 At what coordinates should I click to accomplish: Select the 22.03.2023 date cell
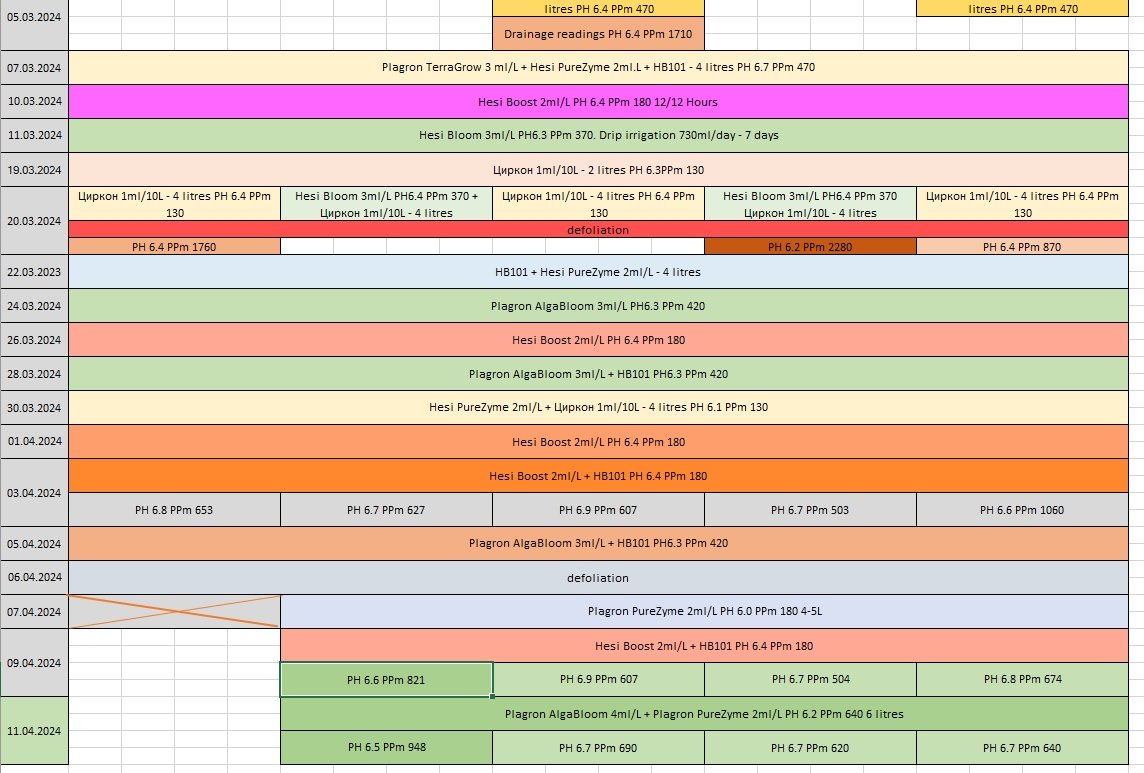click(x=34, y=272)
